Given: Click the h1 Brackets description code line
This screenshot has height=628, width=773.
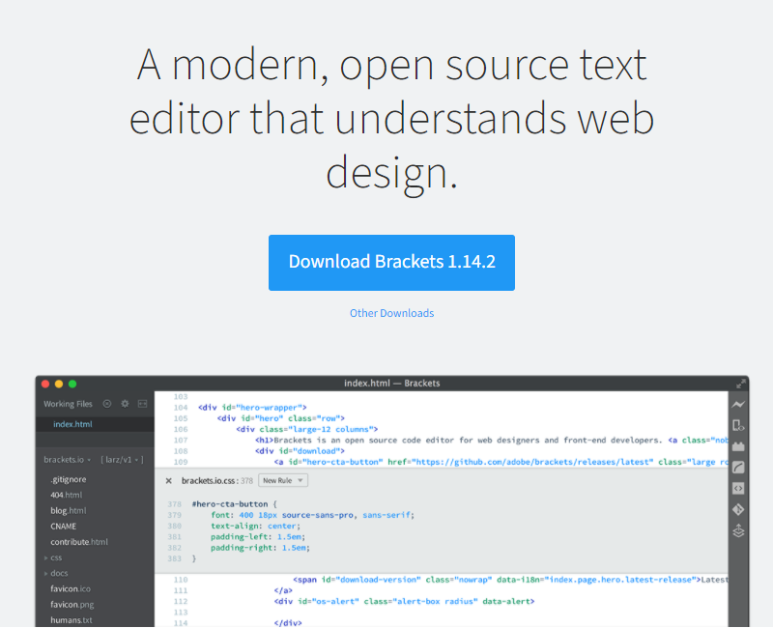Looking at the screenshot, I should [x=492, y=440].
